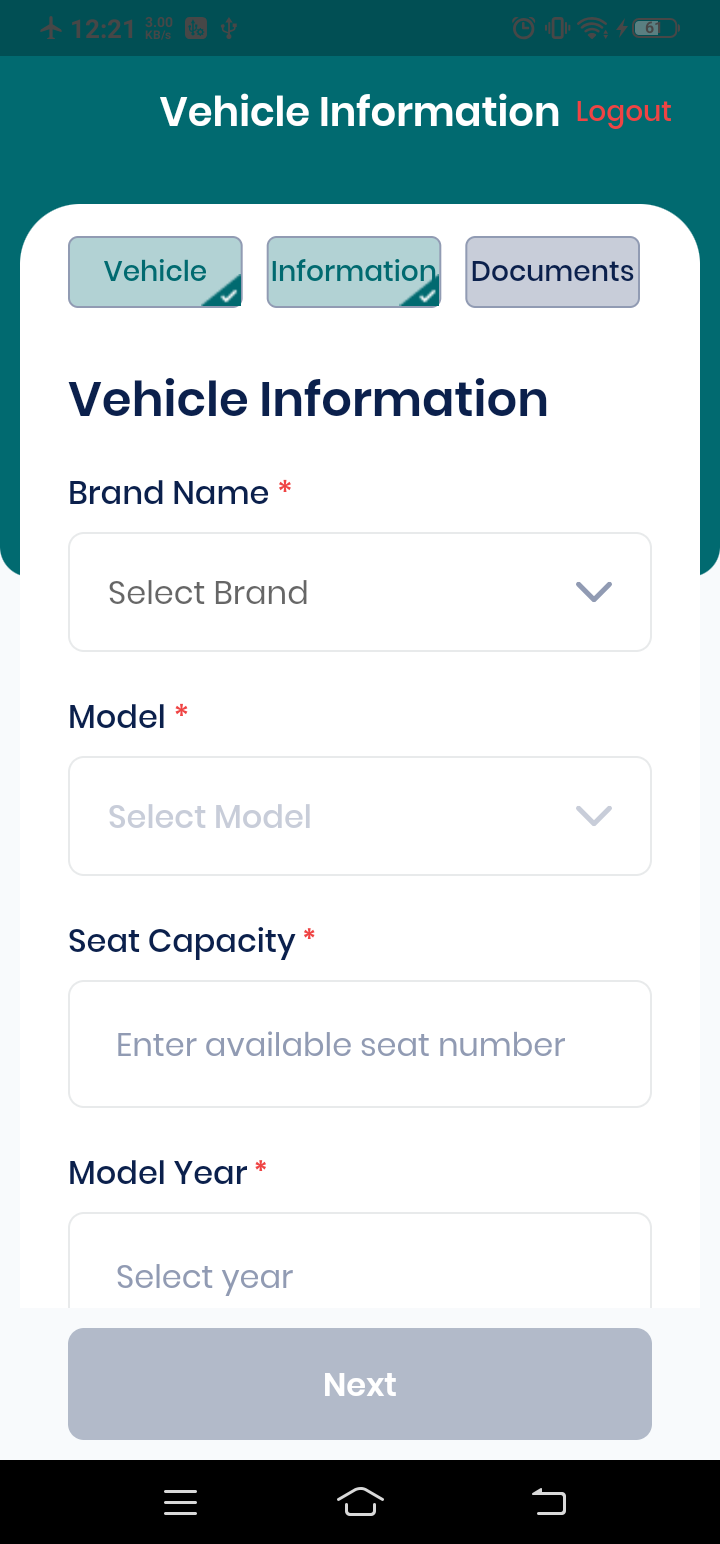Tap the alarm clock status icon
720x1544 pixels.
pyautogui.click(x=523, y=28)
